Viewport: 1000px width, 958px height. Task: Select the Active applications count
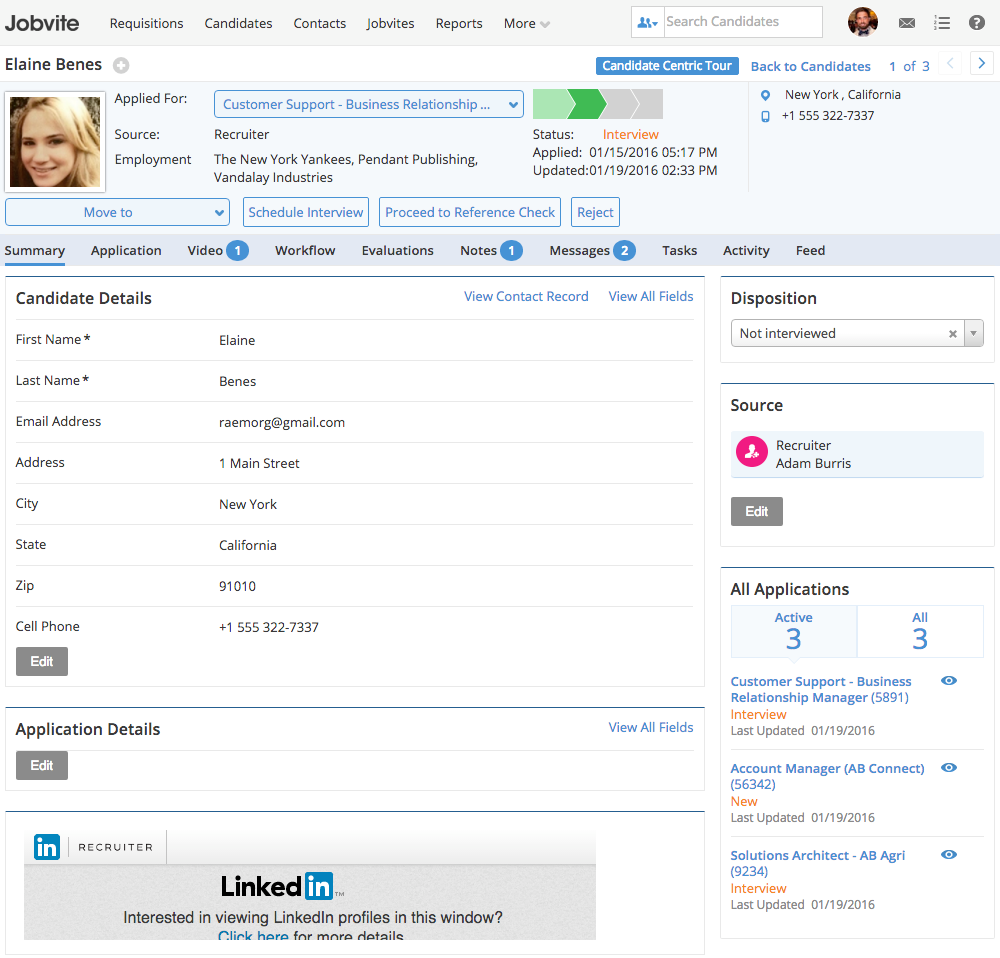click(x=793, y=631)
